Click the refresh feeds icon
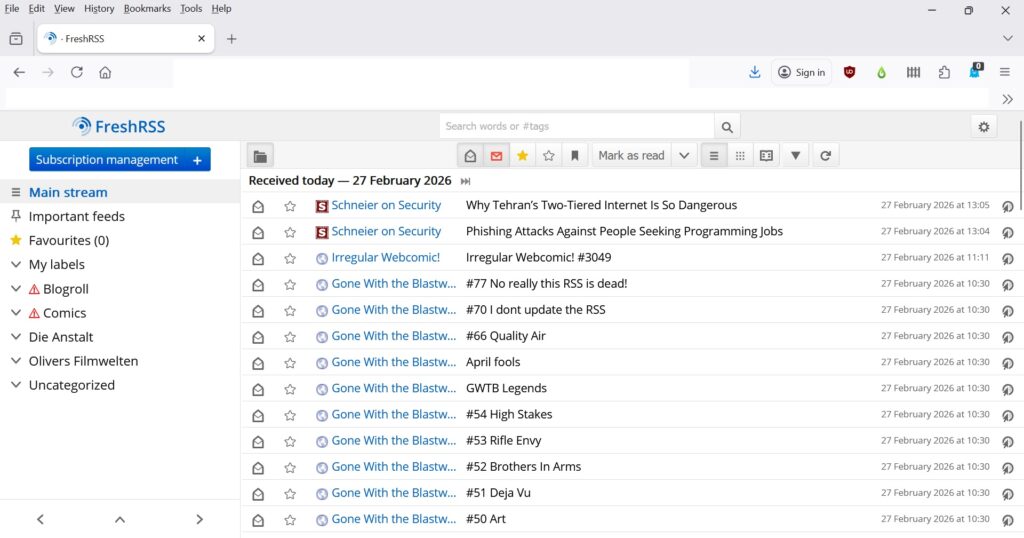 (x=825, y=156)
